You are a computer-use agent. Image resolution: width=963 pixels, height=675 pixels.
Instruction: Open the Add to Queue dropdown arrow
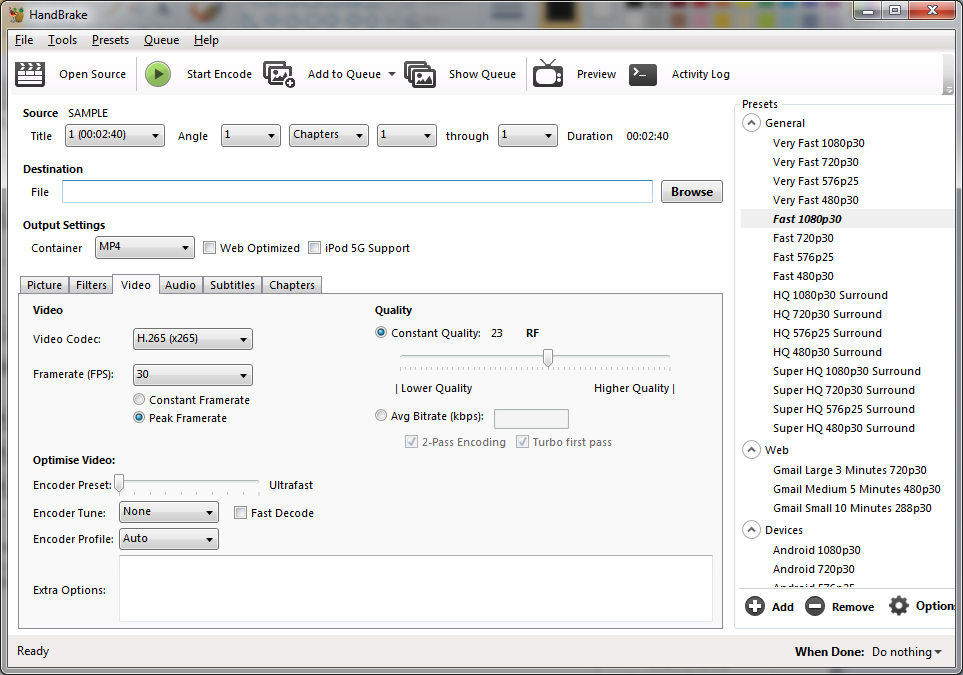[391, 74]
